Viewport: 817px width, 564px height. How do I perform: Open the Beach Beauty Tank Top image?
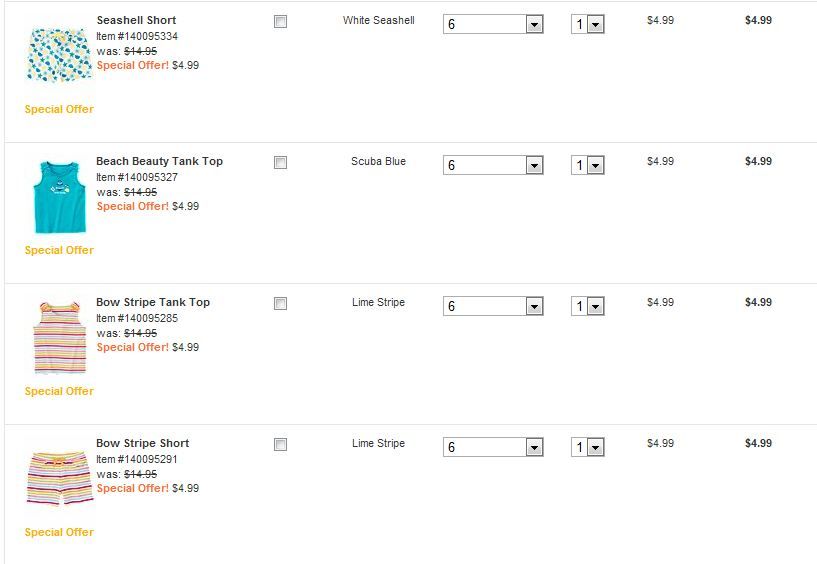pos(59,195)
